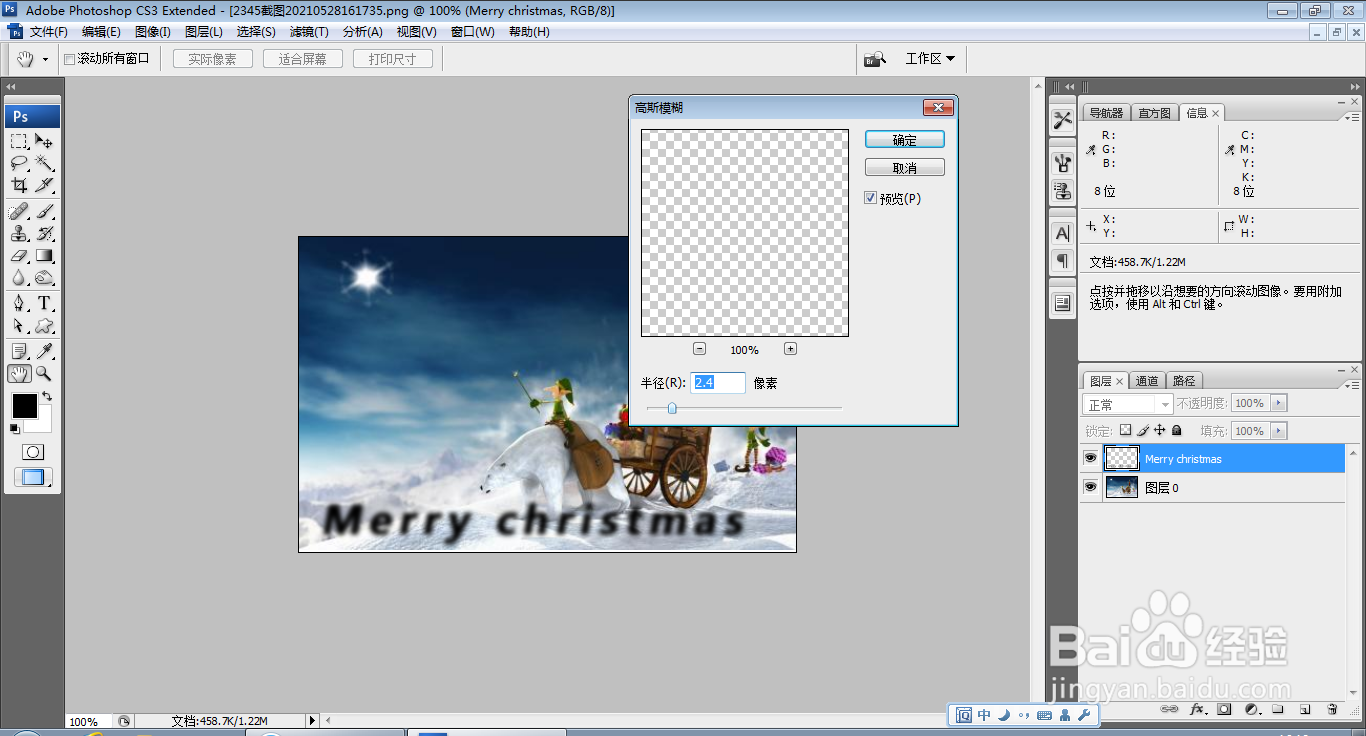Select the History Brush tool

pos(44,234)
